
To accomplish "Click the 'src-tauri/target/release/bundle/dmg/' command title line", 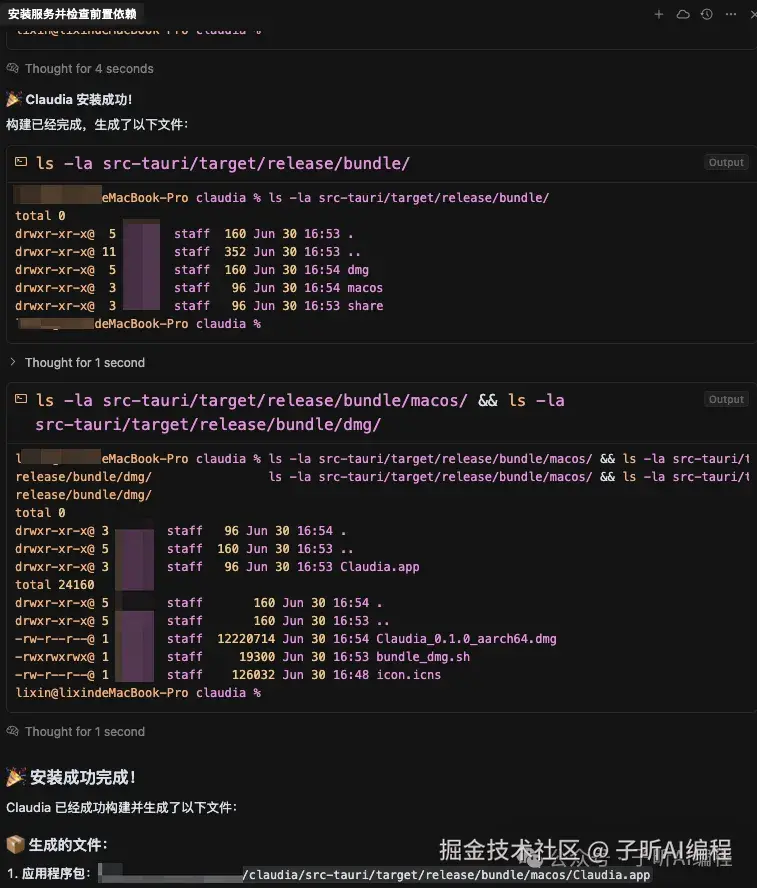I will tap(208, 424).
